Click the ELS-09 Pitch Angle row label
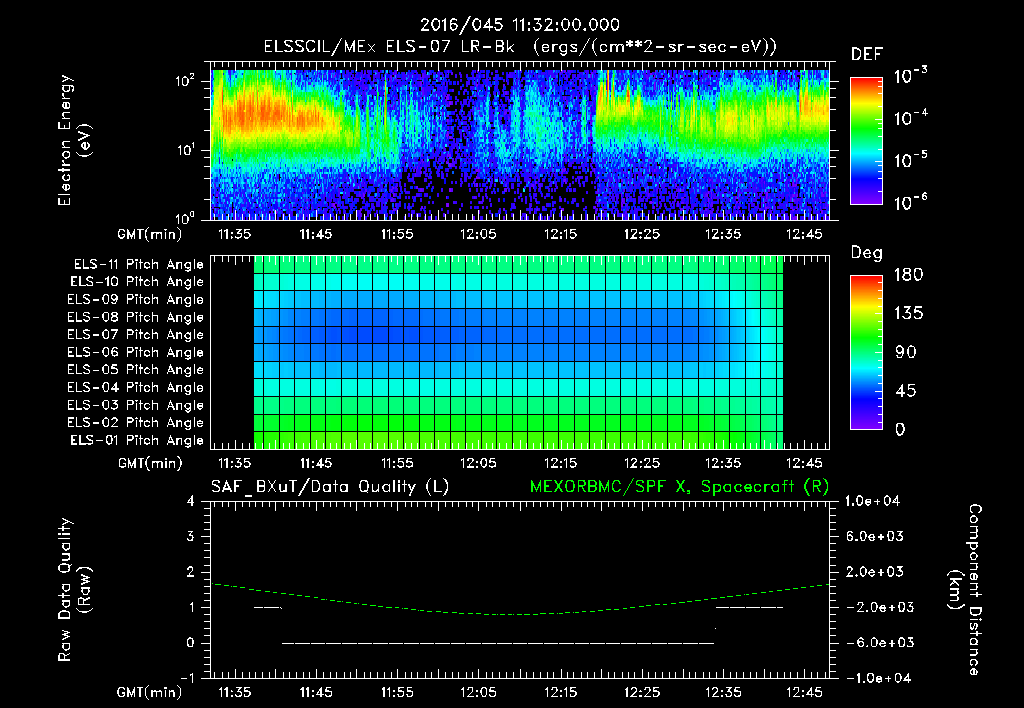This screenshot has width=1024, height=708. [x=136, y=300]
